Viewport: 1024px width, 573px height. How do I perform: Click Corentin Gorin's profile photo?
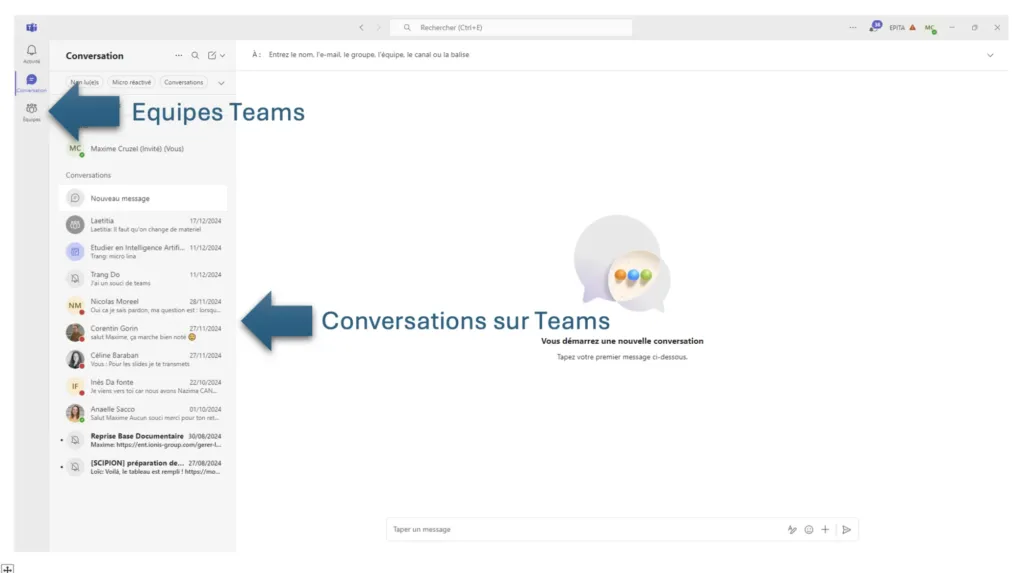75,332
